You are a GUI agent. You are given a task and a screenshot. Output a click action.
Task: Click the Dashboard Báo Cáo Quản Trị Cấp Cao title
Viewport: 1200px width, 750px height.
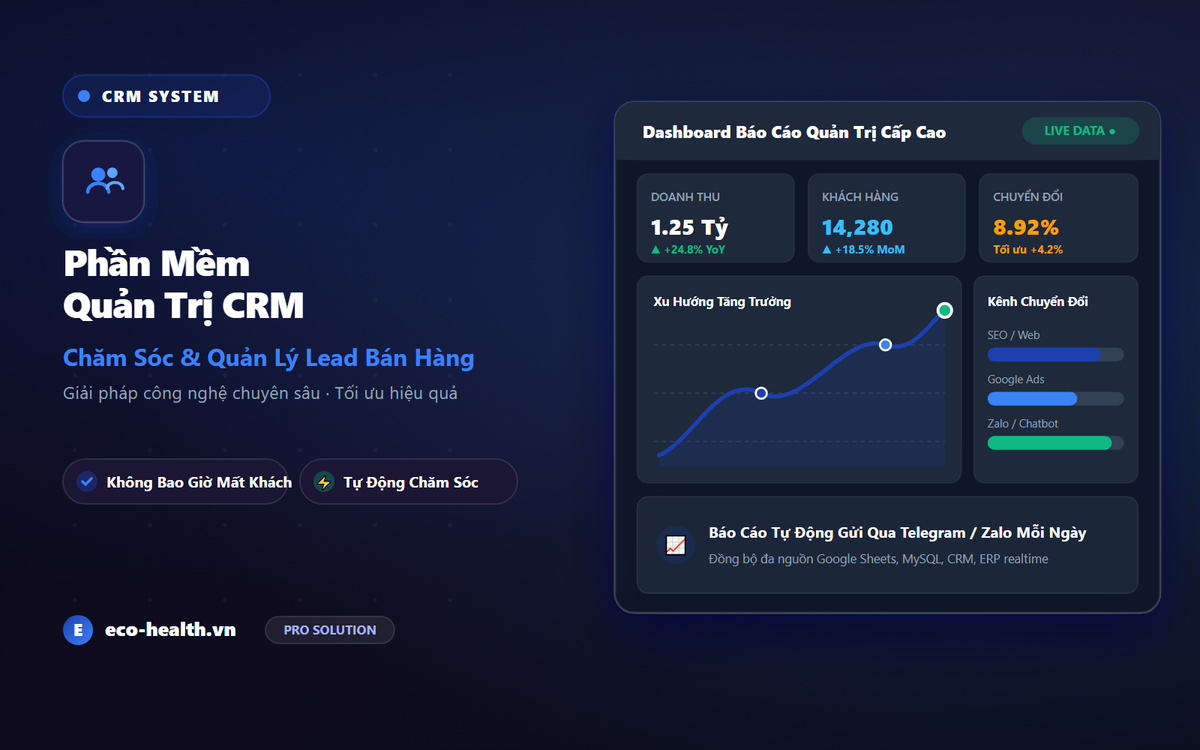point(794,132)
